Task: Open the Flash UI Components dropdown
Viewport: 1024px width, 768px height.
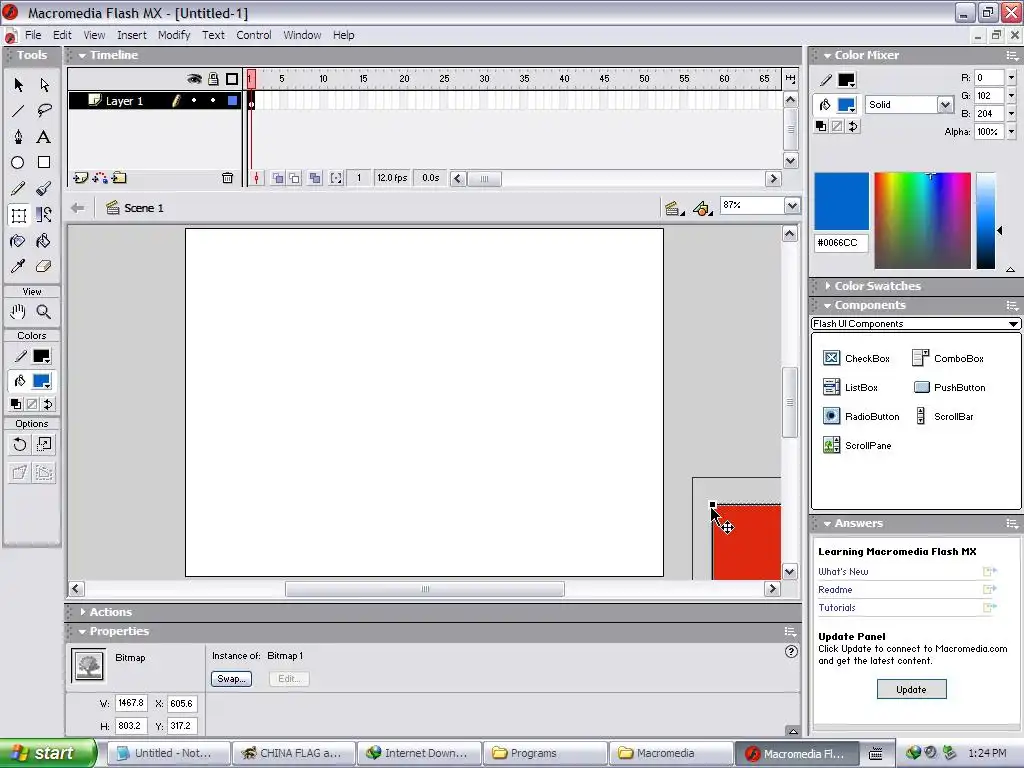Action: (916, 324)
